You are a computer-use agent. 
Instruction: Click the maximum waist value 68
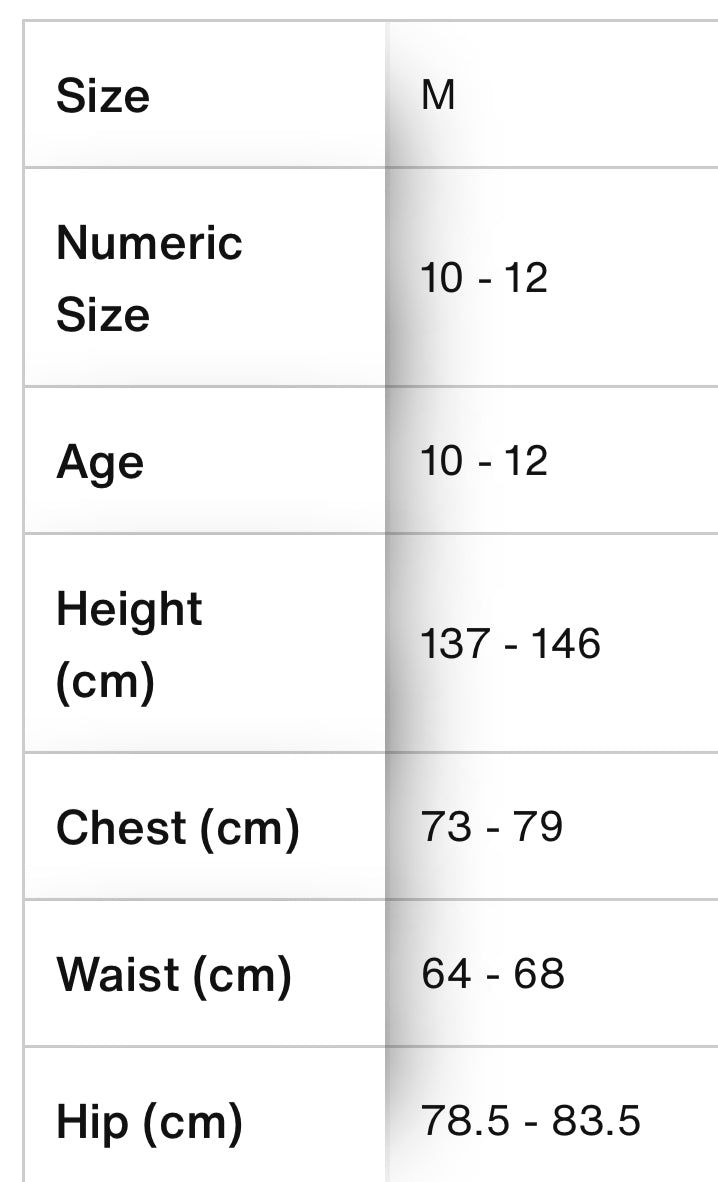[542, 974]
